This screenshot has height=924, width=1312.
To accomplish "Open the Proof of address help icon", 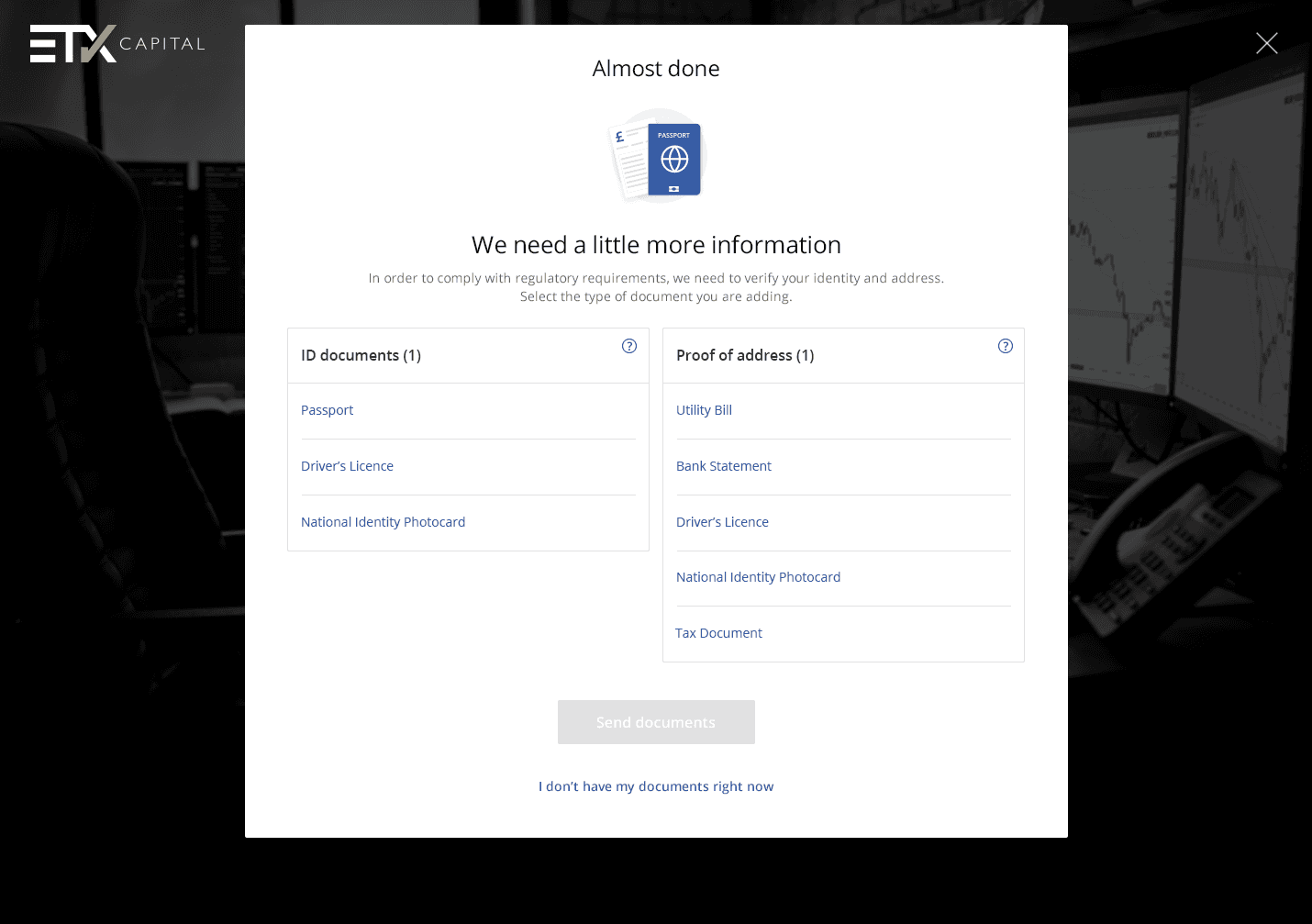I will [1006, 346].
